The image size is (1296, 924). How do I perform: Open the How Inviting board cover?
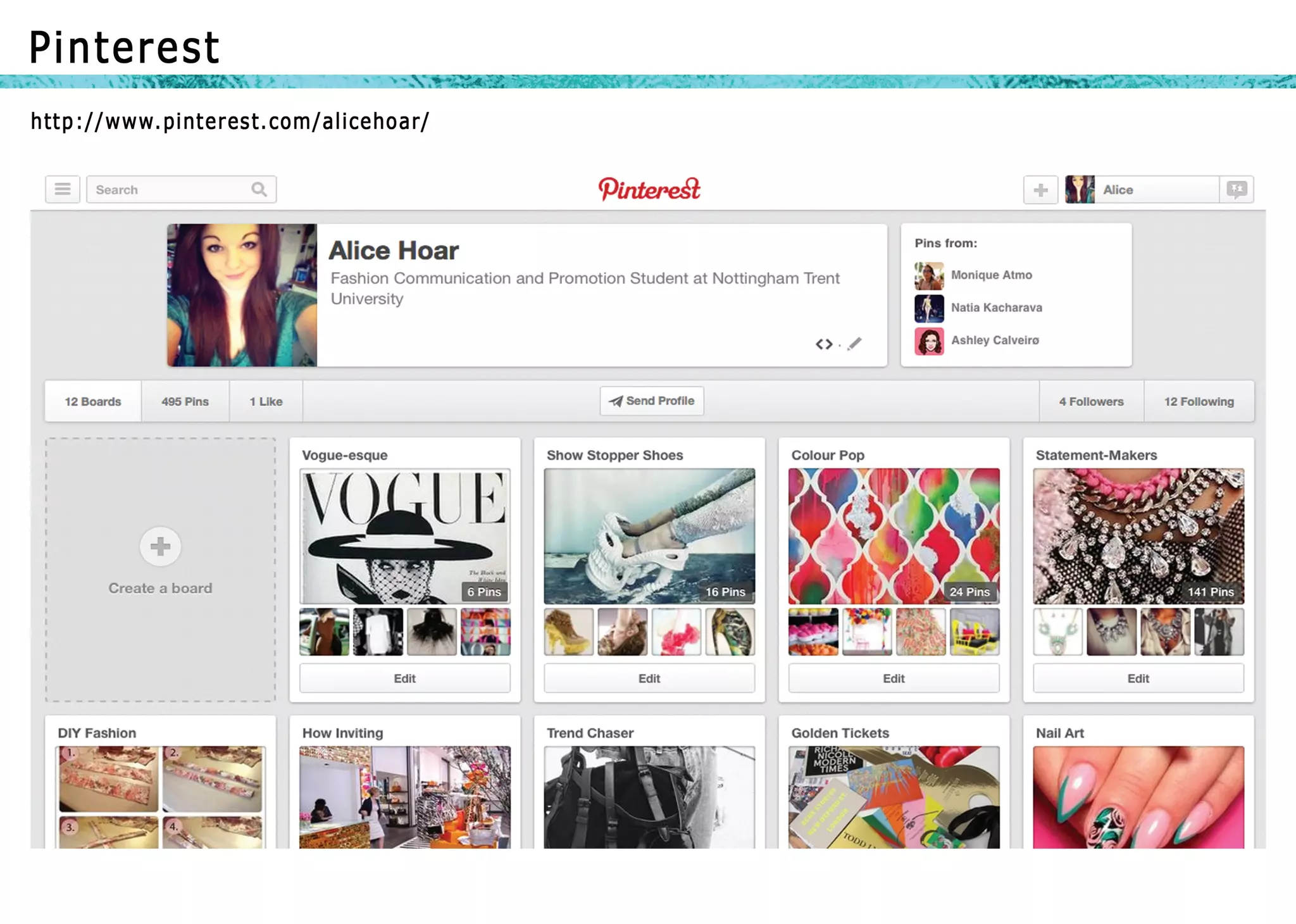pyautogui.click(x=405, y=797)
